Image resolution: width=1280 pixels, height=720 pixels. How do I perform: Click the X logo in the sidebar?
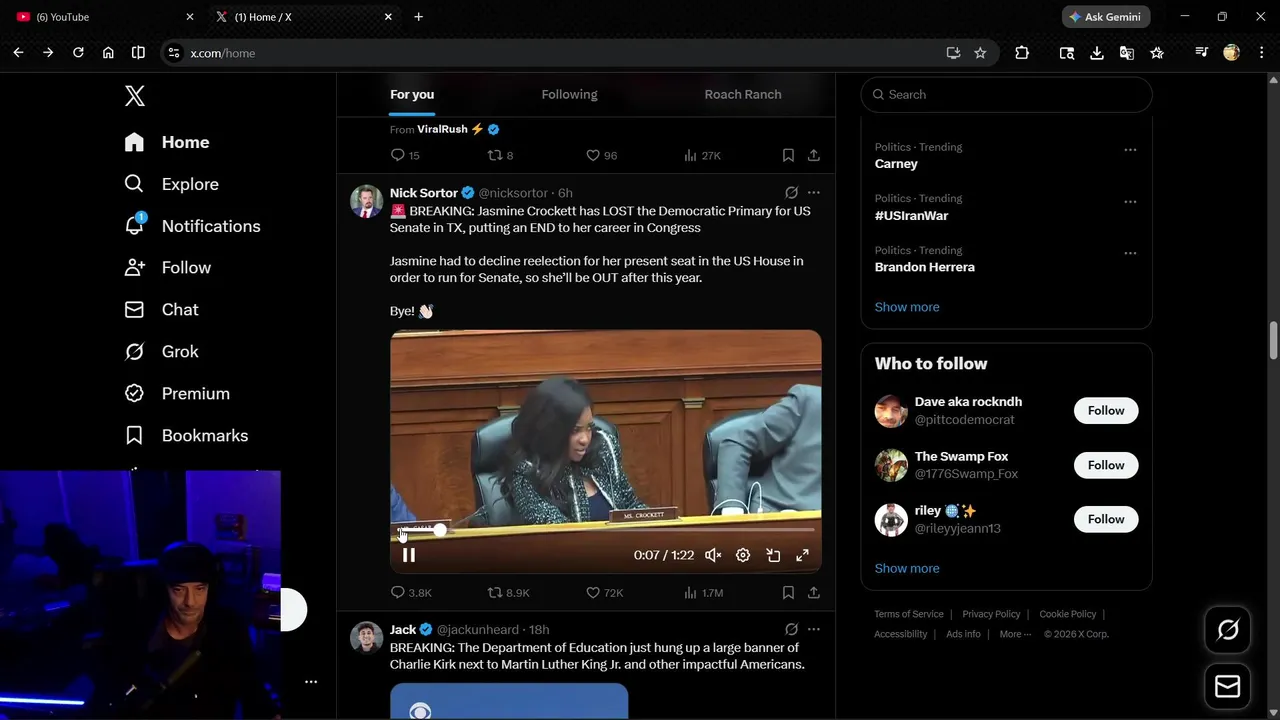pyautogui.click(x=135, y=96)
